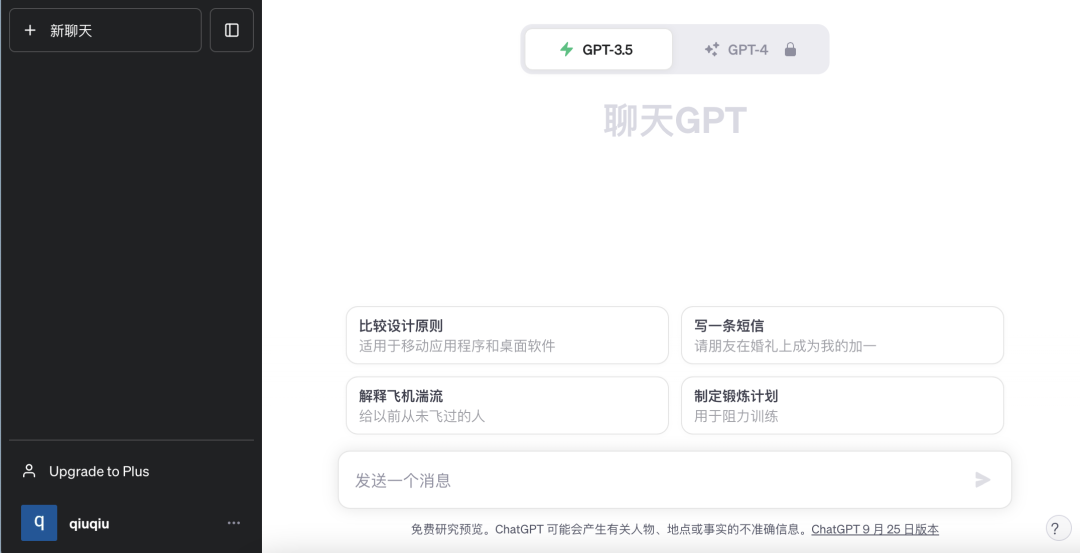Open the three-dot menu next to qiuqiu
1080x553 pixels.
(x=234, y=523)
